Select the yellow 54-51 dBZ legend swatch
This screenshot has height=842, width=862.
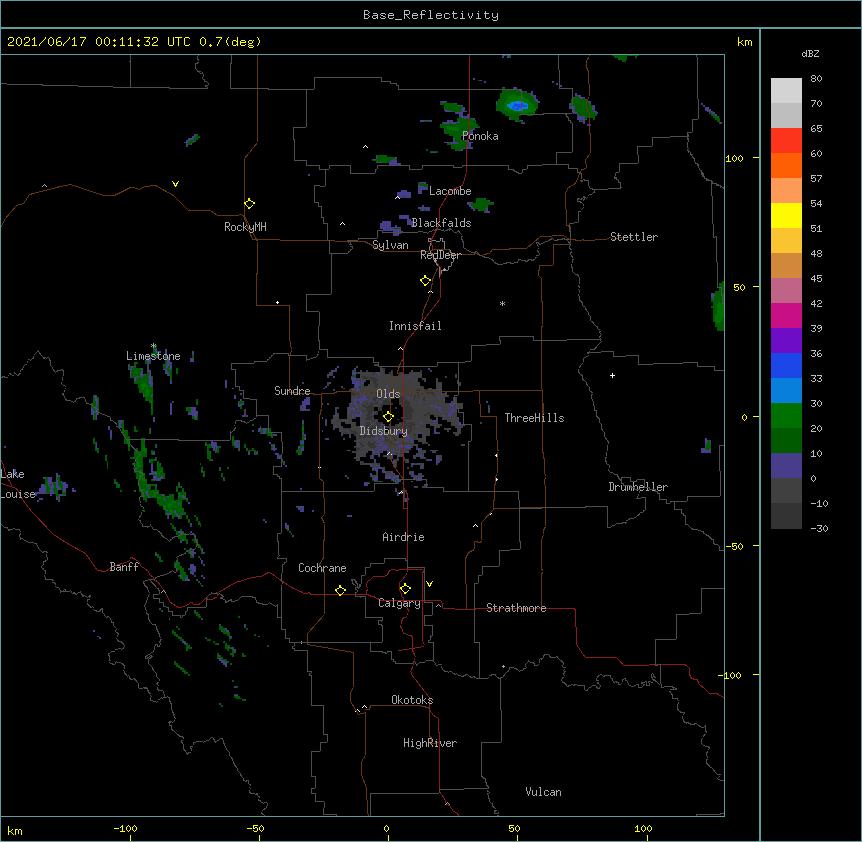786,215
